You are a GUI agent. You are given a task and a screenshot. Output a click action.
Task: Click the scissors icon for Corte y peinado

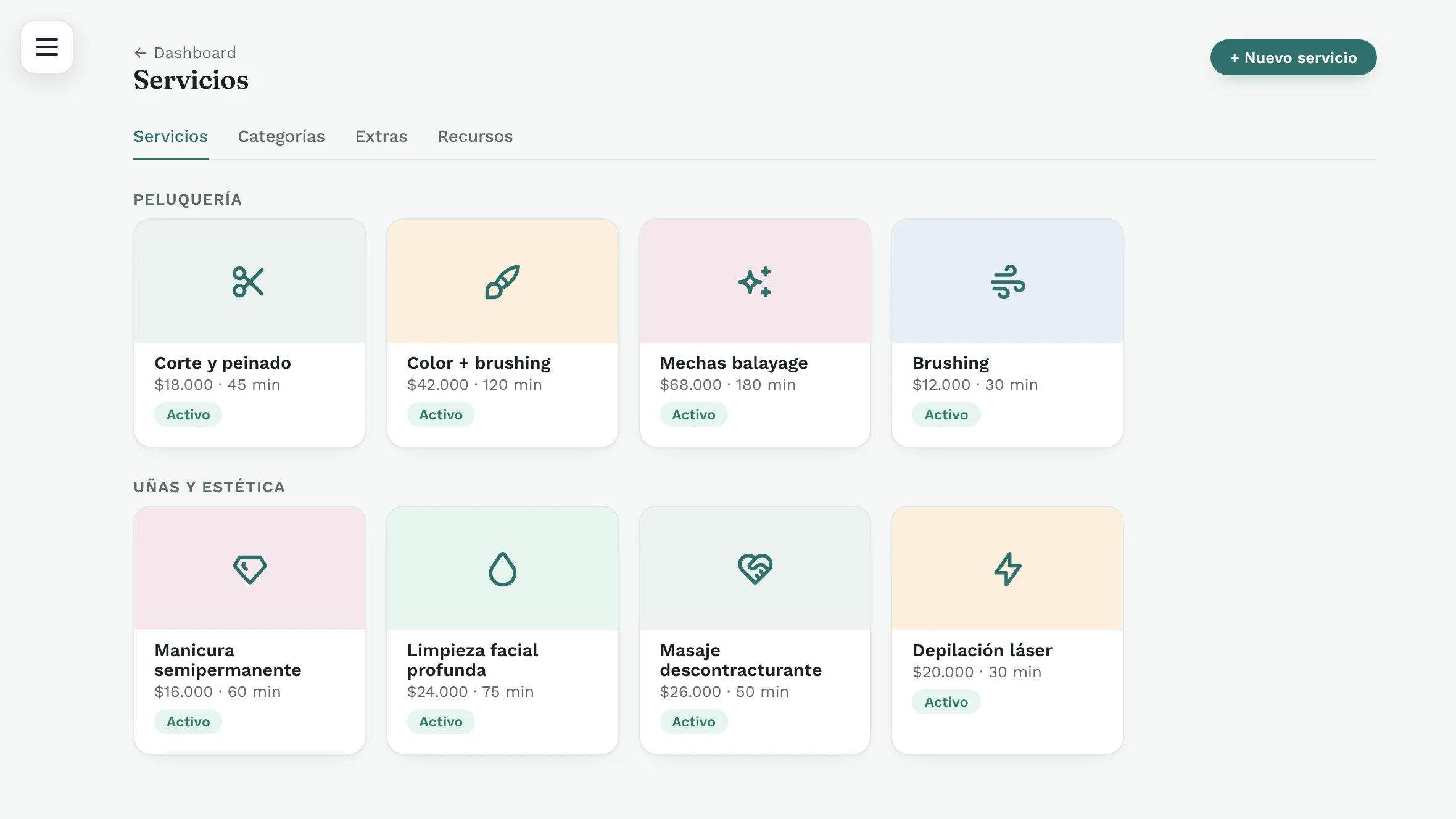(x=249, y=282)
